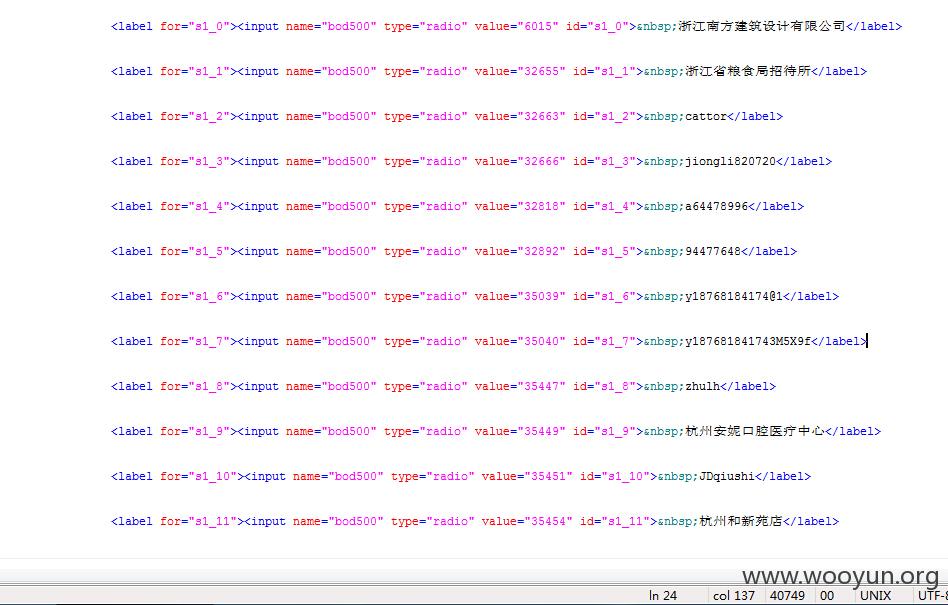The height and width of the screenshot is (605, 948).
Task: Click the id="s1_8" attribute
Action: [605, 387]
